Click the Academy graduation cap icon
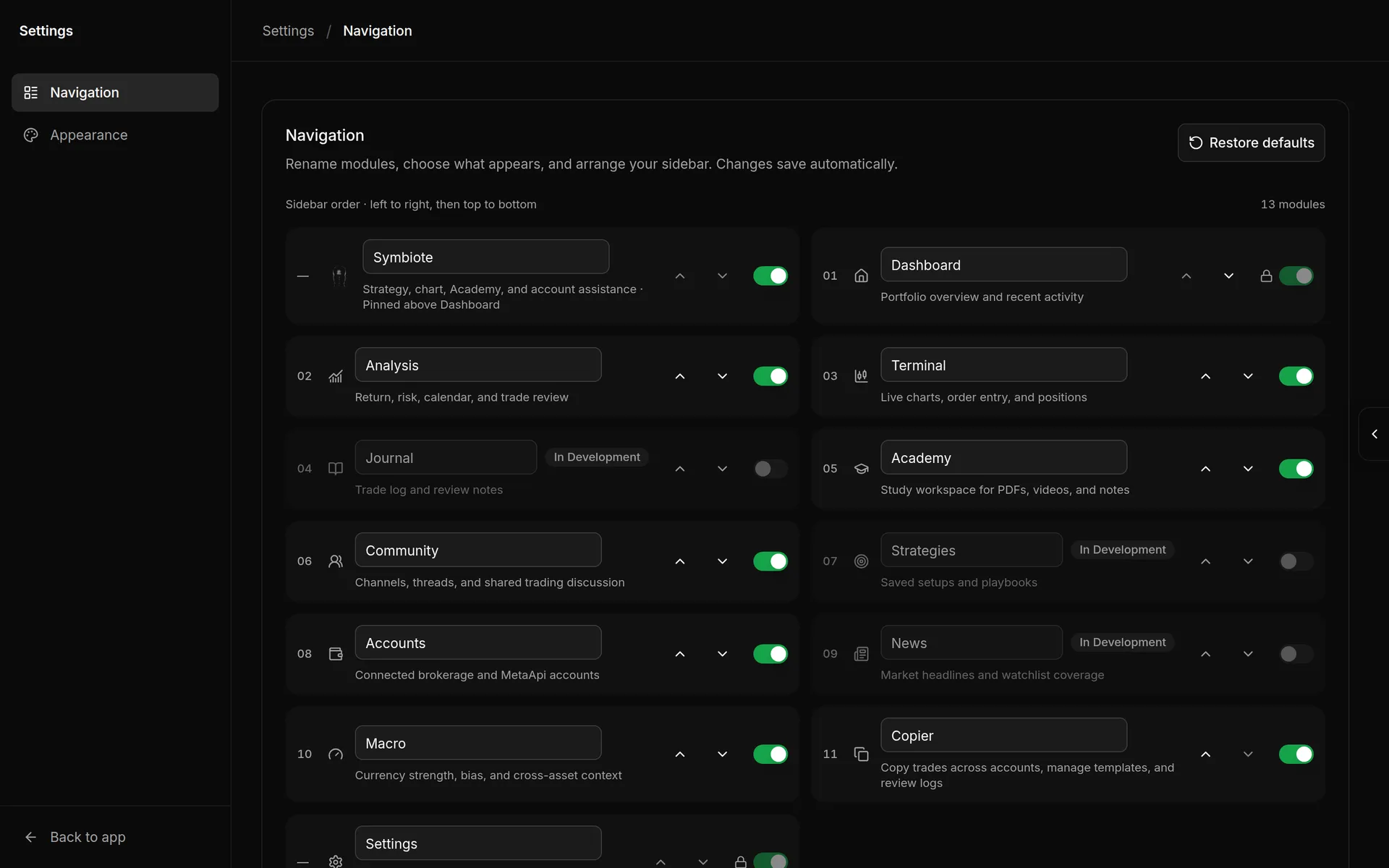This screenshot has height=868, width=1389. coord(861,469)
